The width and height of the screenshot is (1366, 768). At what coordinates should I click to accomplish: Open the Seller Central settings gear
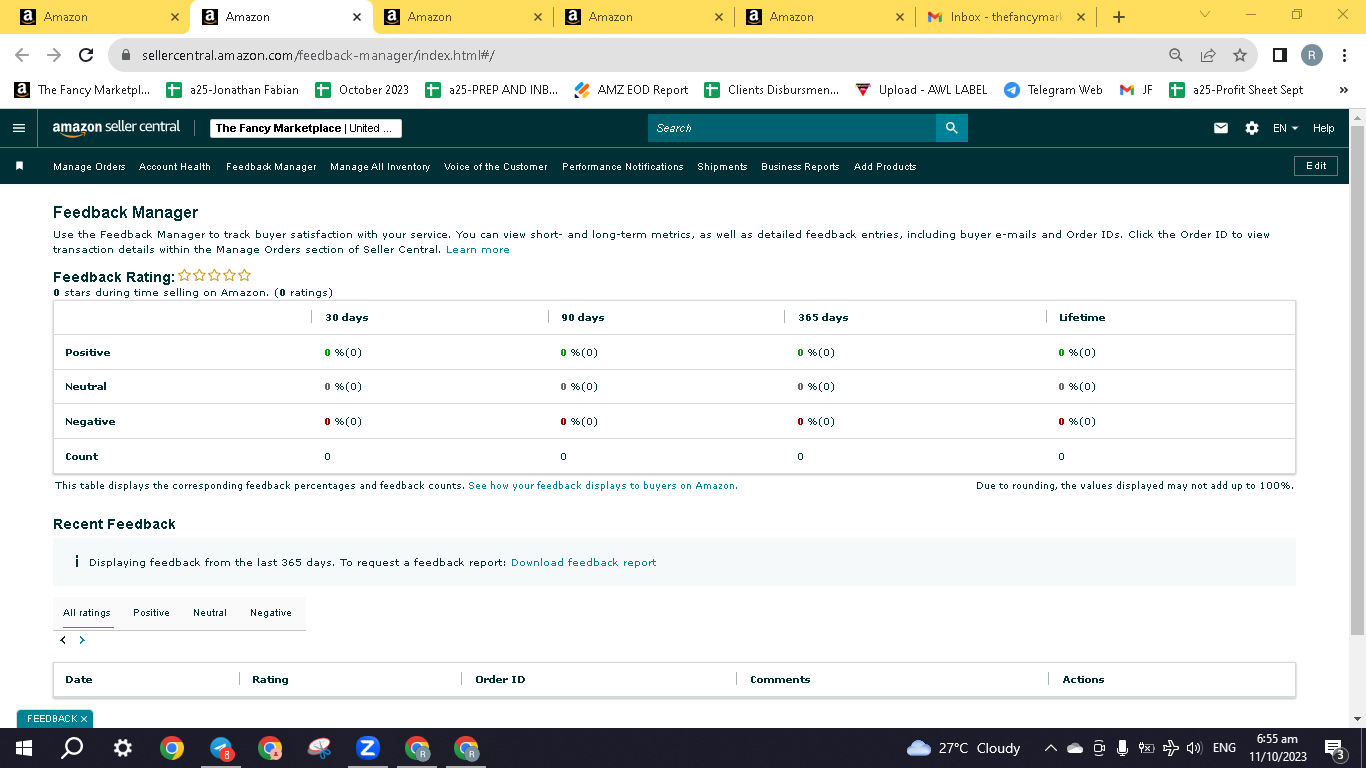(1252, 128)
